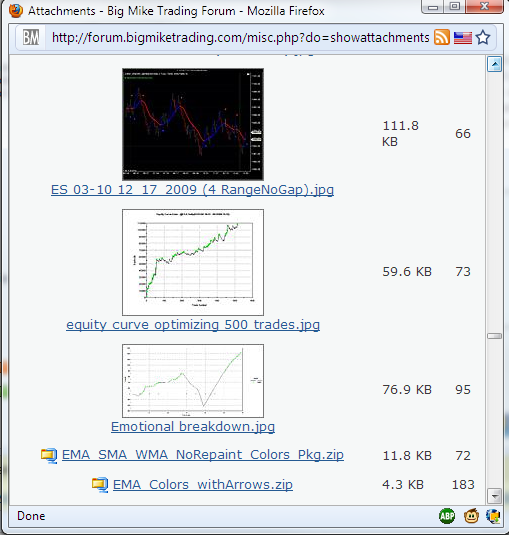Click the URL in the address bar
Screen dimensions: 509x535
pos(241,38)
